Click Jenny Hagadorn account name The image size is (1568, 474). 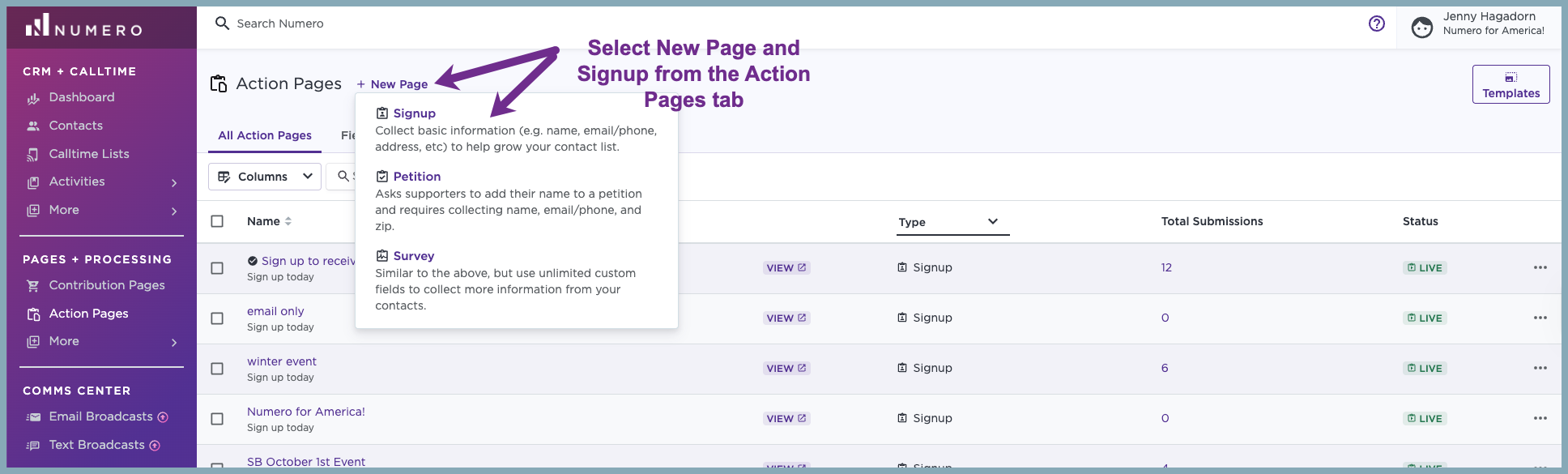coord(1489,16)
